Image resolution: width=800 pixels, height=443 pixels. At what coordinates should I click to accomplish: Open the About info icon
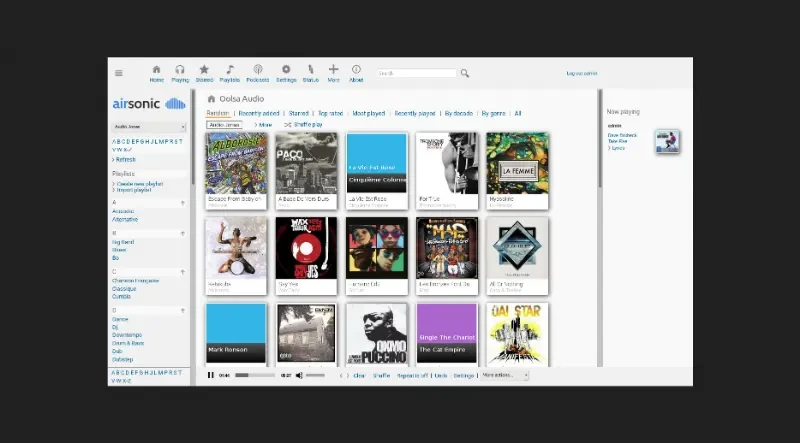[356, 69]
